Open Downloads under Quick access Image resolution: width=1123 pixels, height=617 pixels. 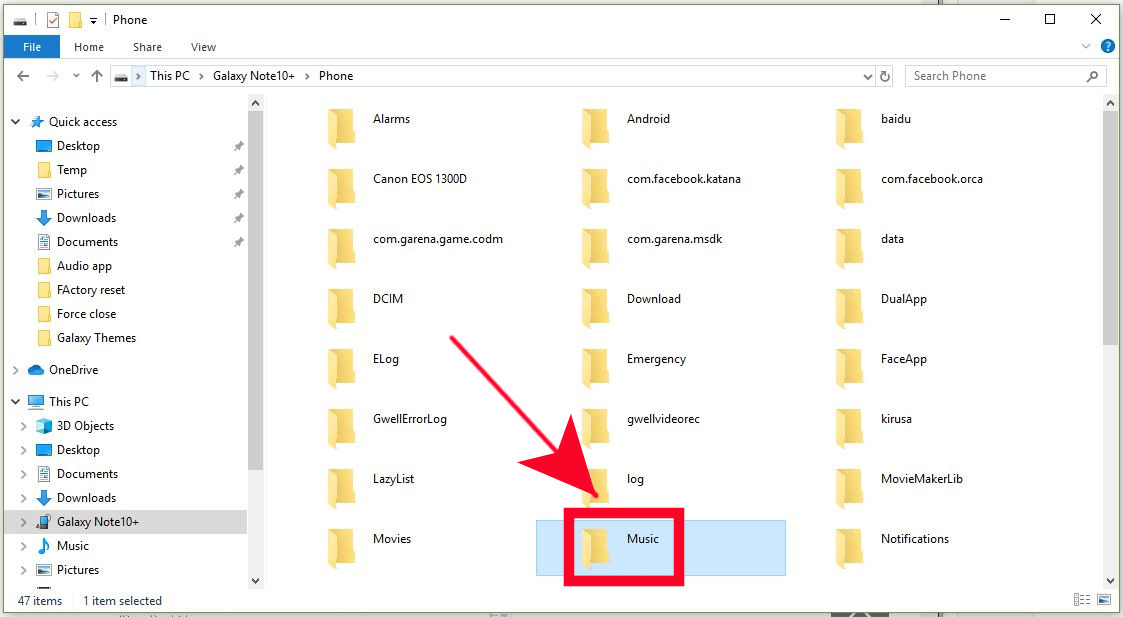tap(86, 218)
